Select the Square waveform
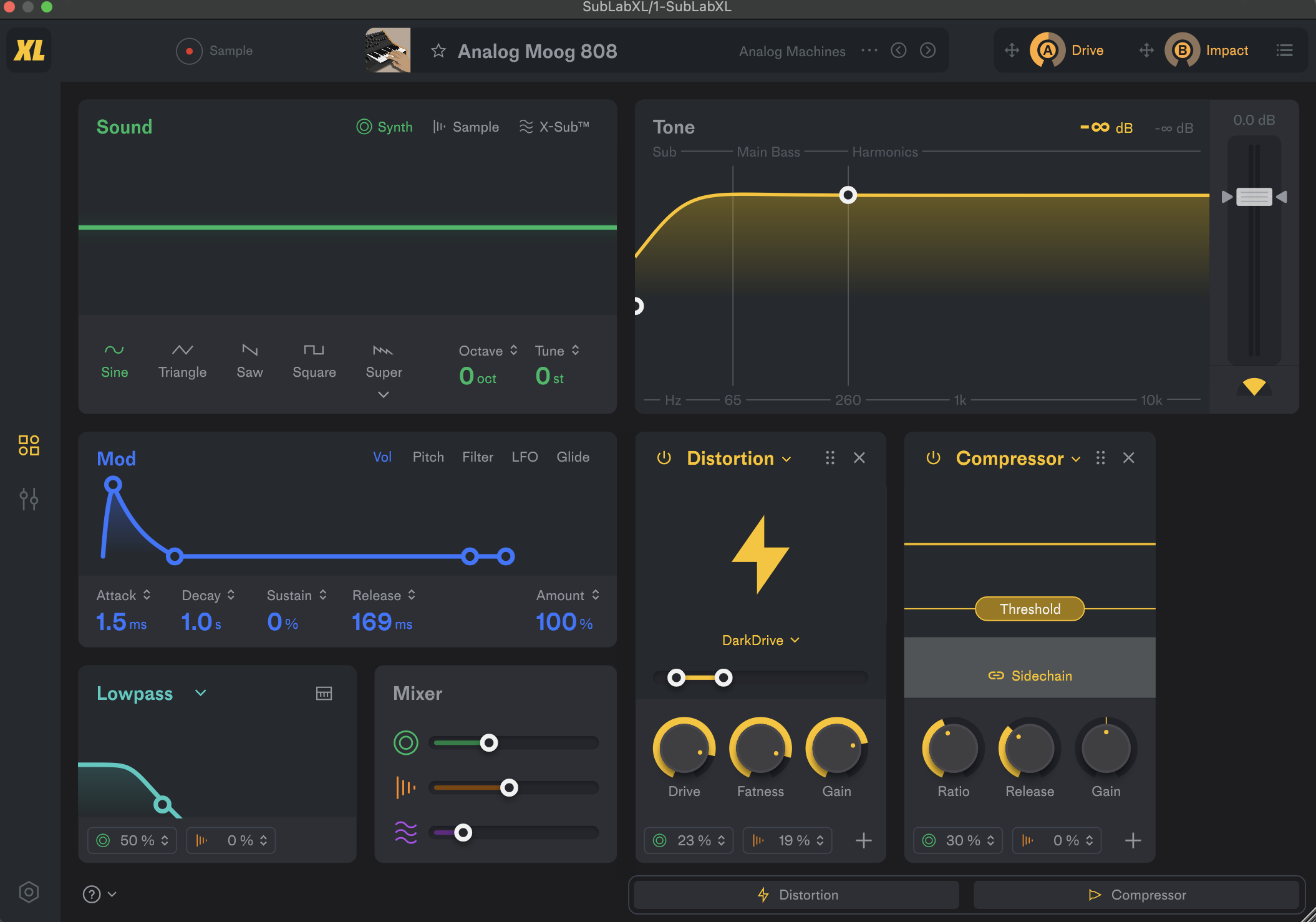 pyautogui.click(x=314, y=361)
